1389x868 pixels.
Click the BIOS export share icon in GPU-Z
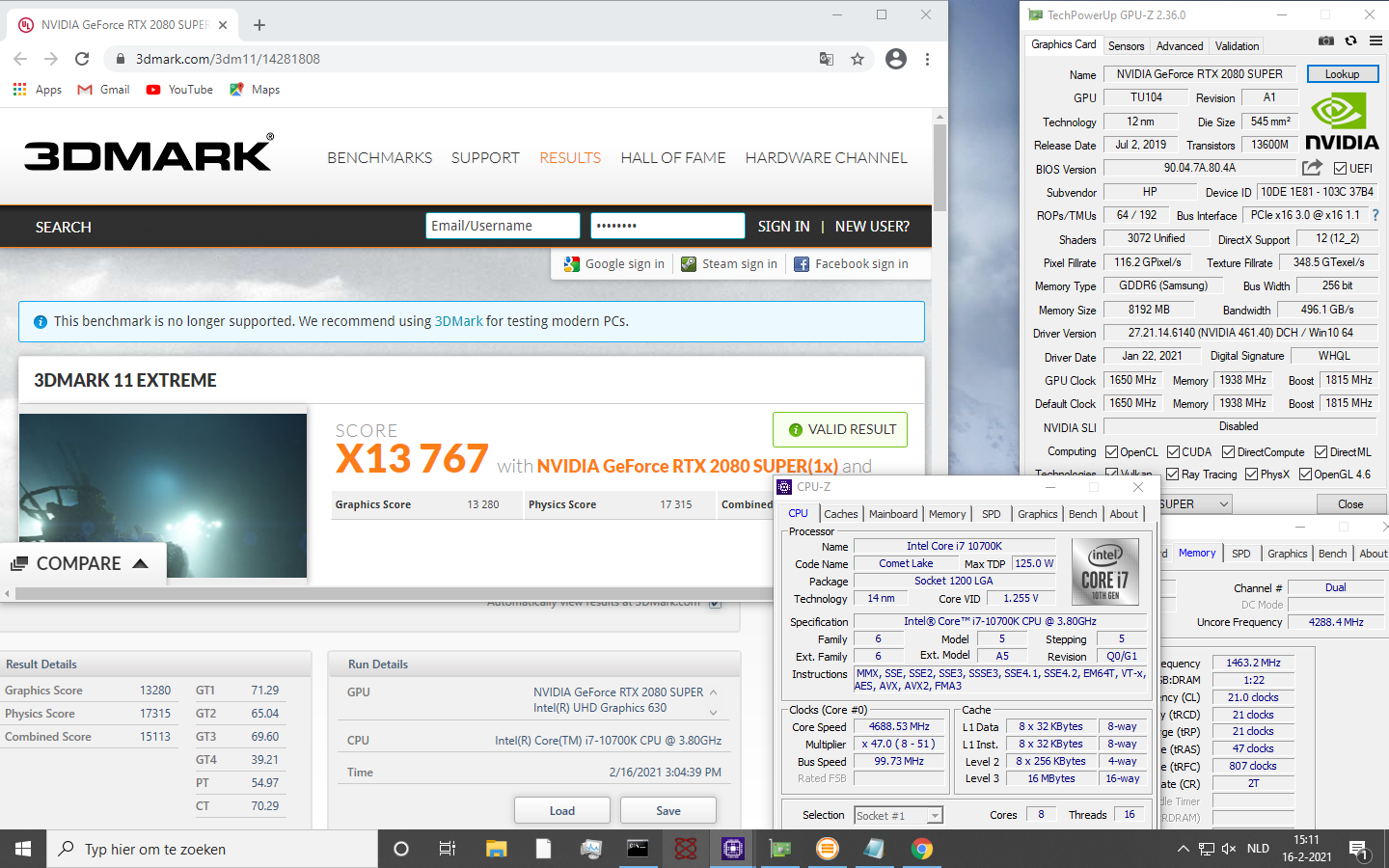tap(1312, 168)
